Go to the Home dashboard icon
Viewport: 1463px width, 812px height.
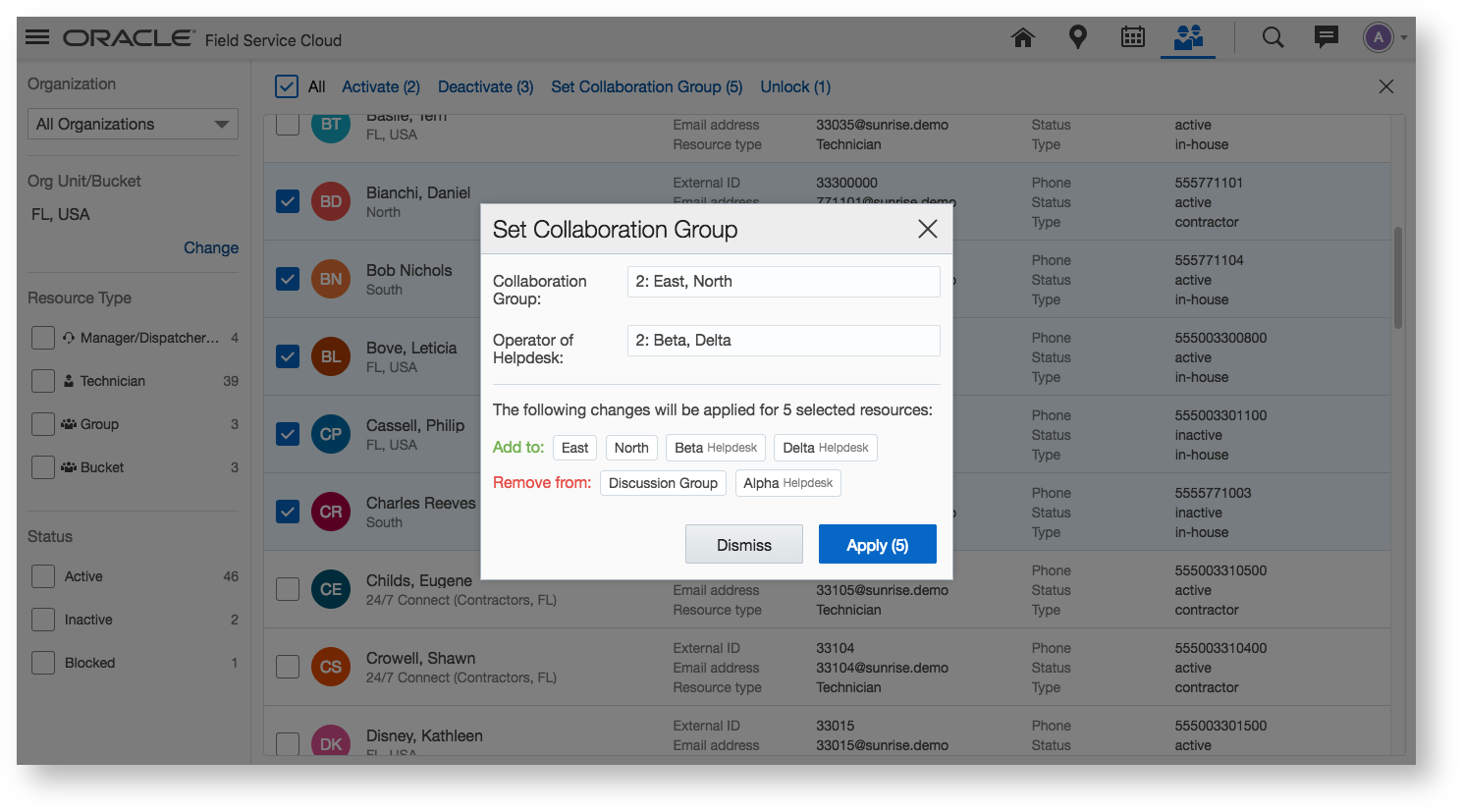click(x=1022, y=36)
